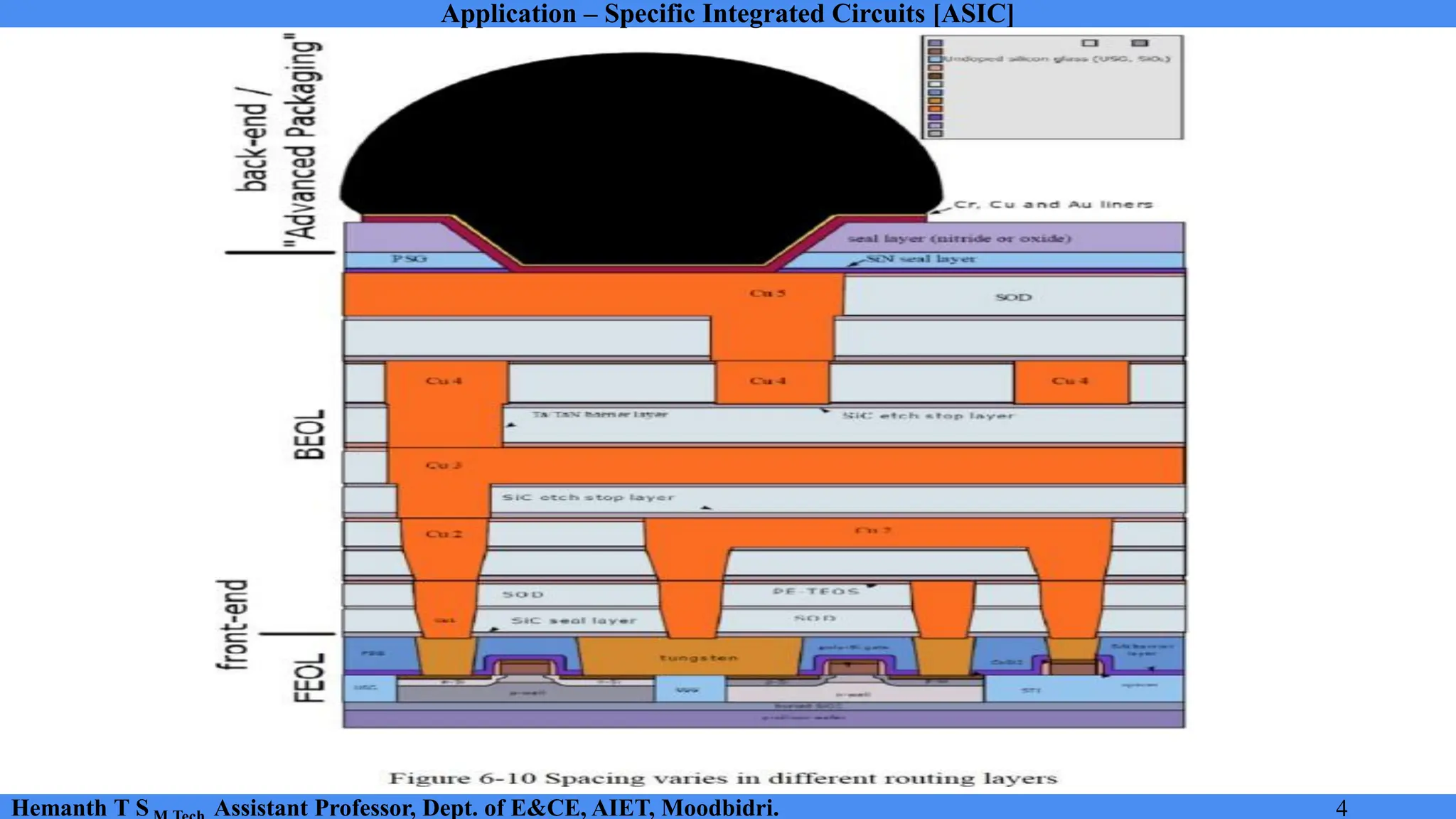Click the white legend swatch in the color column

(936, 84)
